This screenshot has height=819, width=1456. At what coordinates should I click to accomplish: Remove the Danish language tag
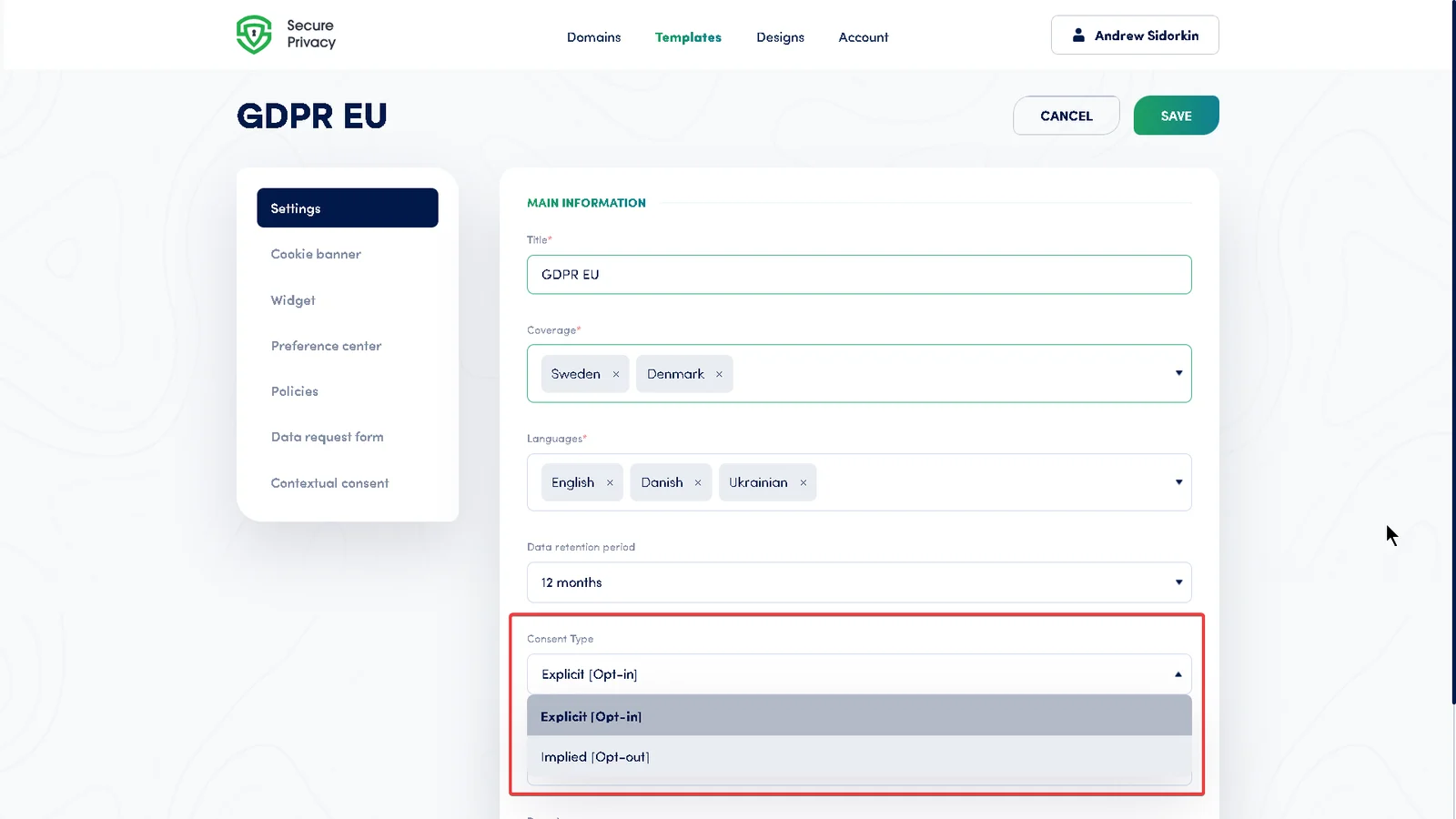pos(697,482)
